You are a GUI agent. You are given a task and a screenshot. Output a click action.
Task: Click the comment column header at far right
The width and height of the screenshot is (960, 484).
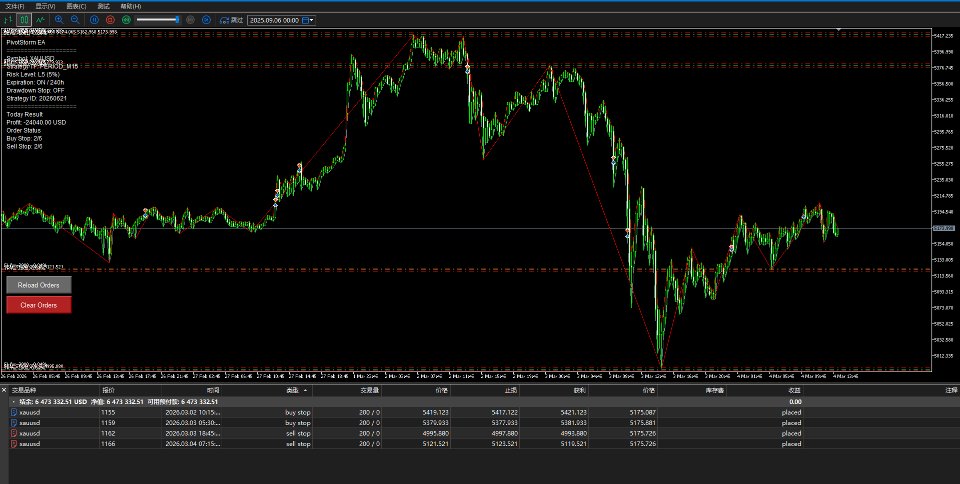click(x=882, y=390)
